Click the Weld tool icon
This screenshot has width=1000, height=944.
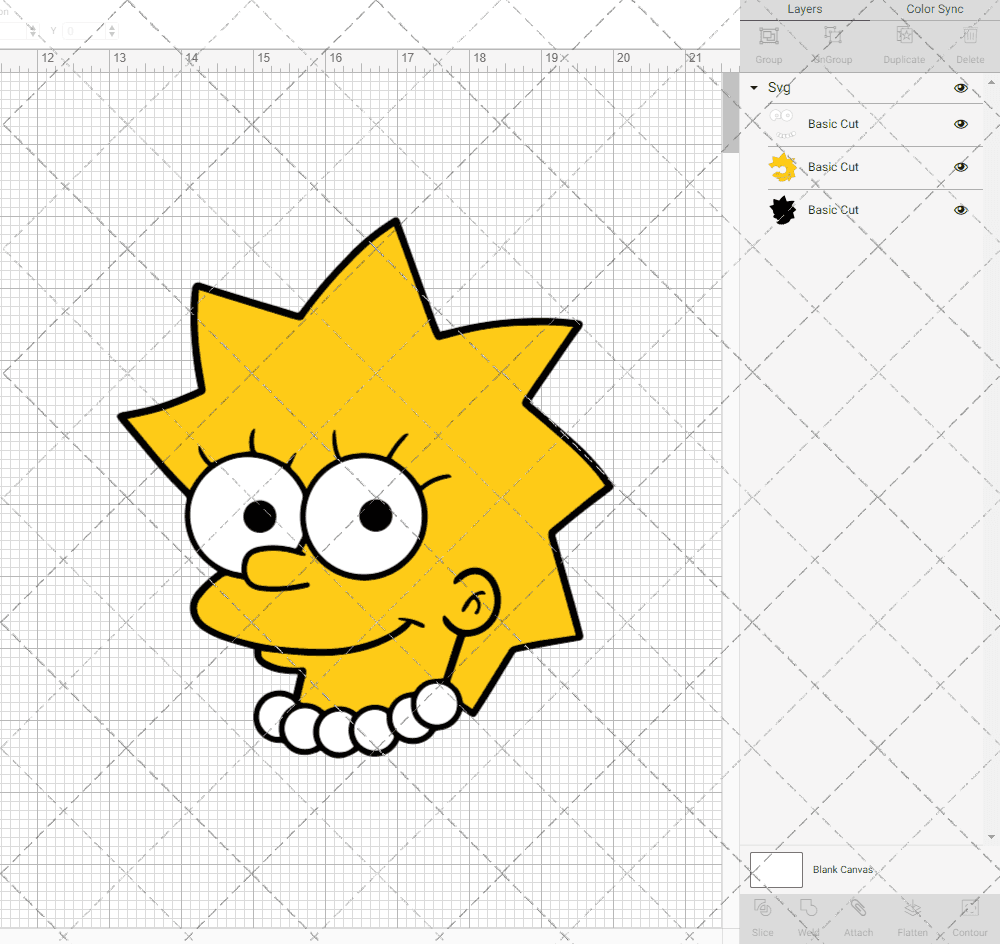[x=808, y=908]
